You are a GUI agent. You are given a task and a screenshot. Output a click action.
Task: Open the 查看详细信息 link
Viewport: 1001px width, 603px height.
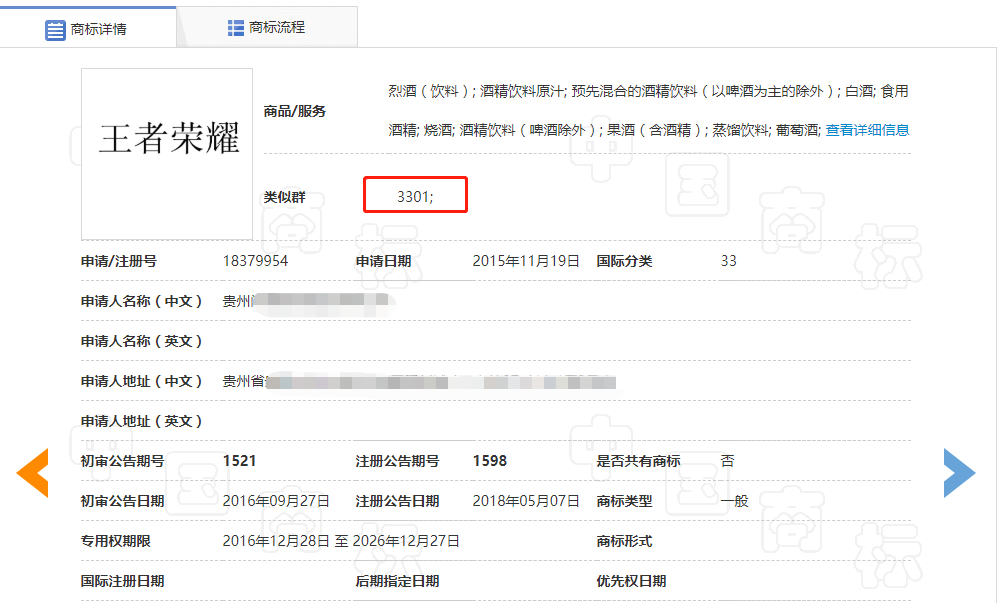(867, 130)
